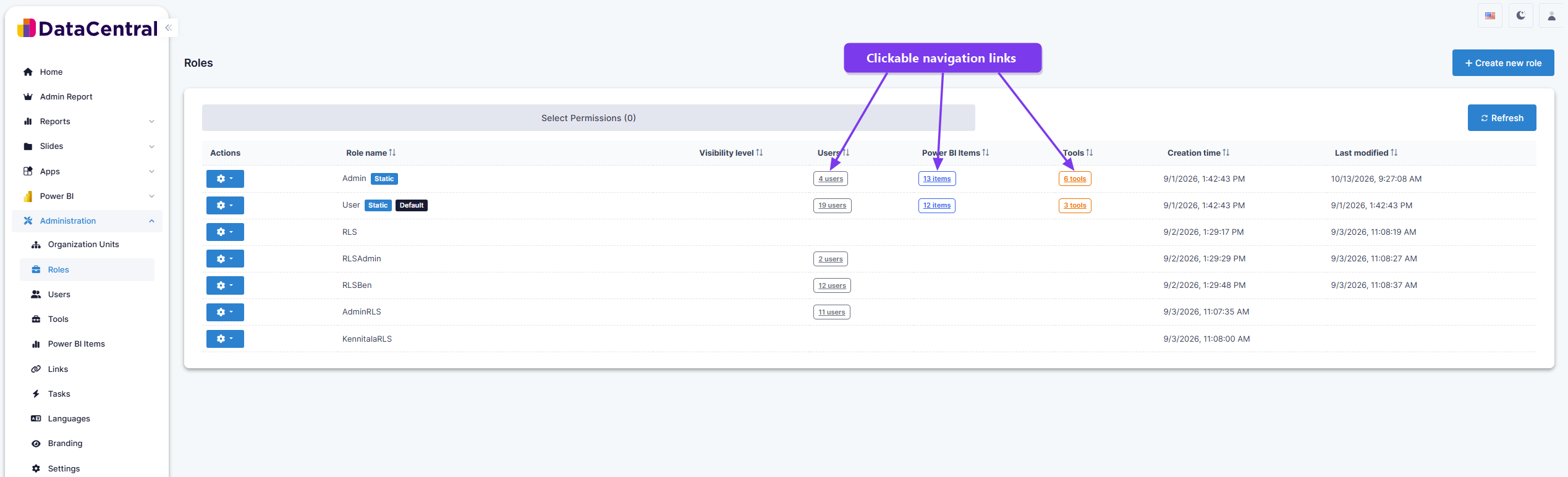Click the Create new role button
Screen dimensions: 1568x477
[1503, 63]
